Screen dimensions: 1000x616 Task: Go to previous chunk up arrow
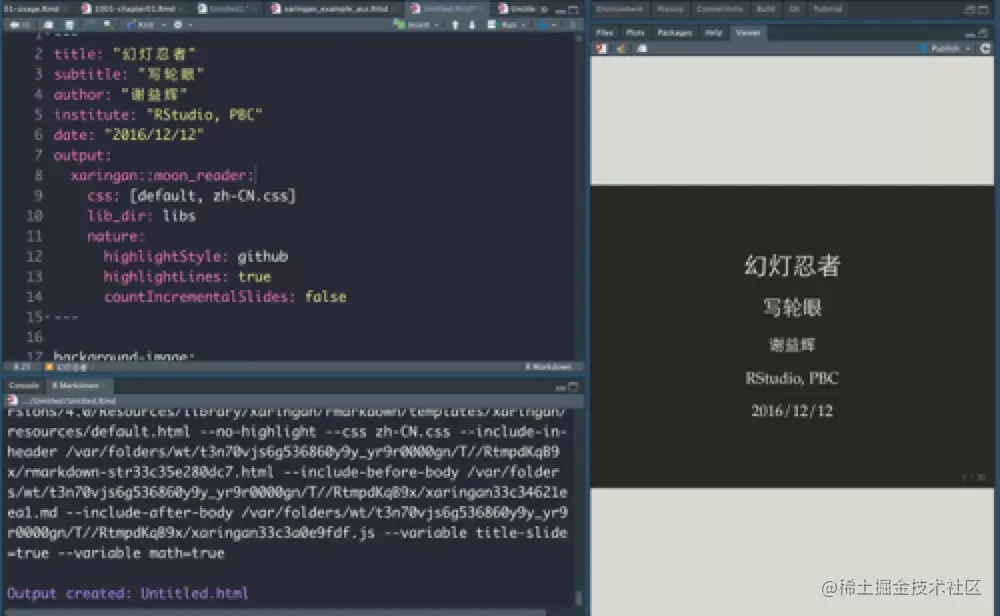(x=455, y=25)
